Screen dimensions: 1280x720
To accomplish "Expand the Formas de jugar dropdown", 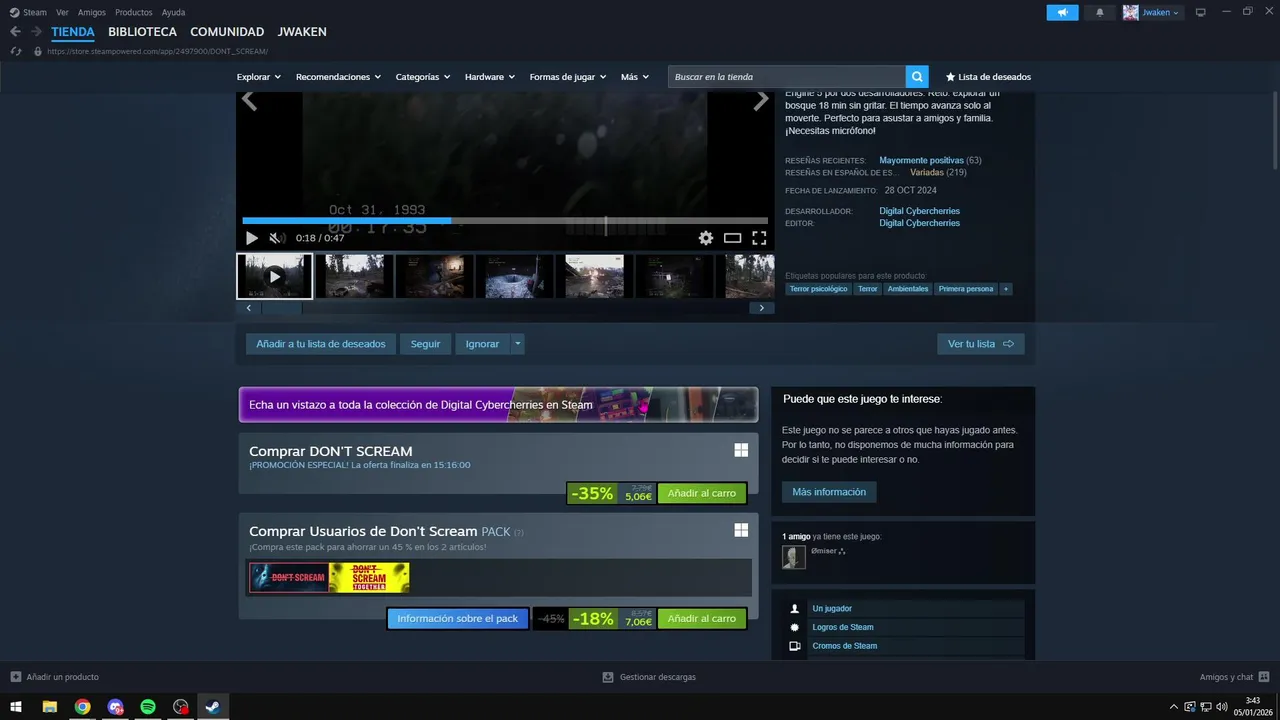I will click(568, 77).
